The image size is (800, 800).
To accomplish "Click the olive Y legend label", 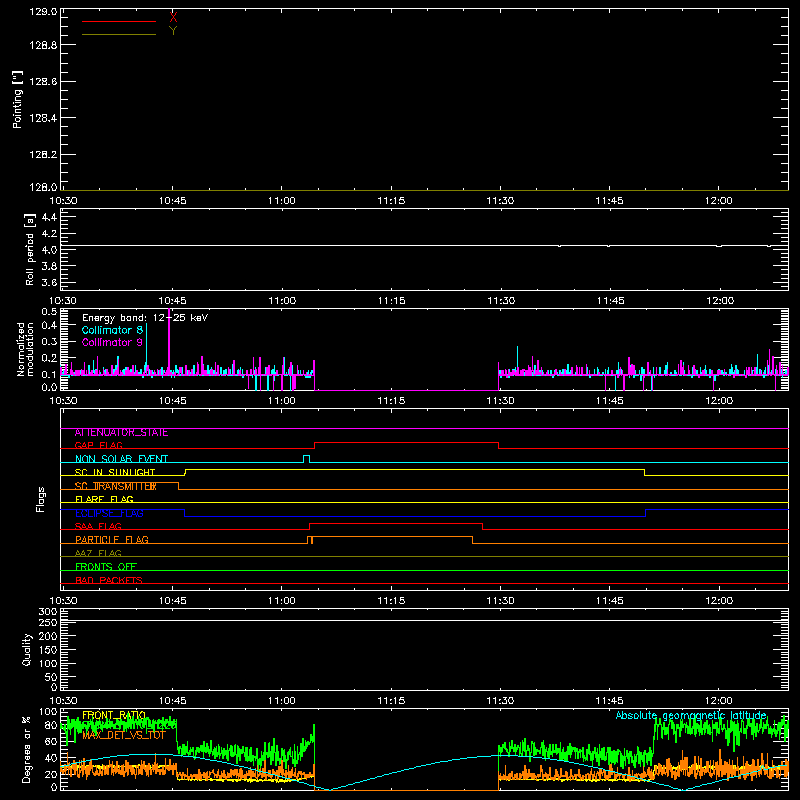I will (x=173, y=31).
